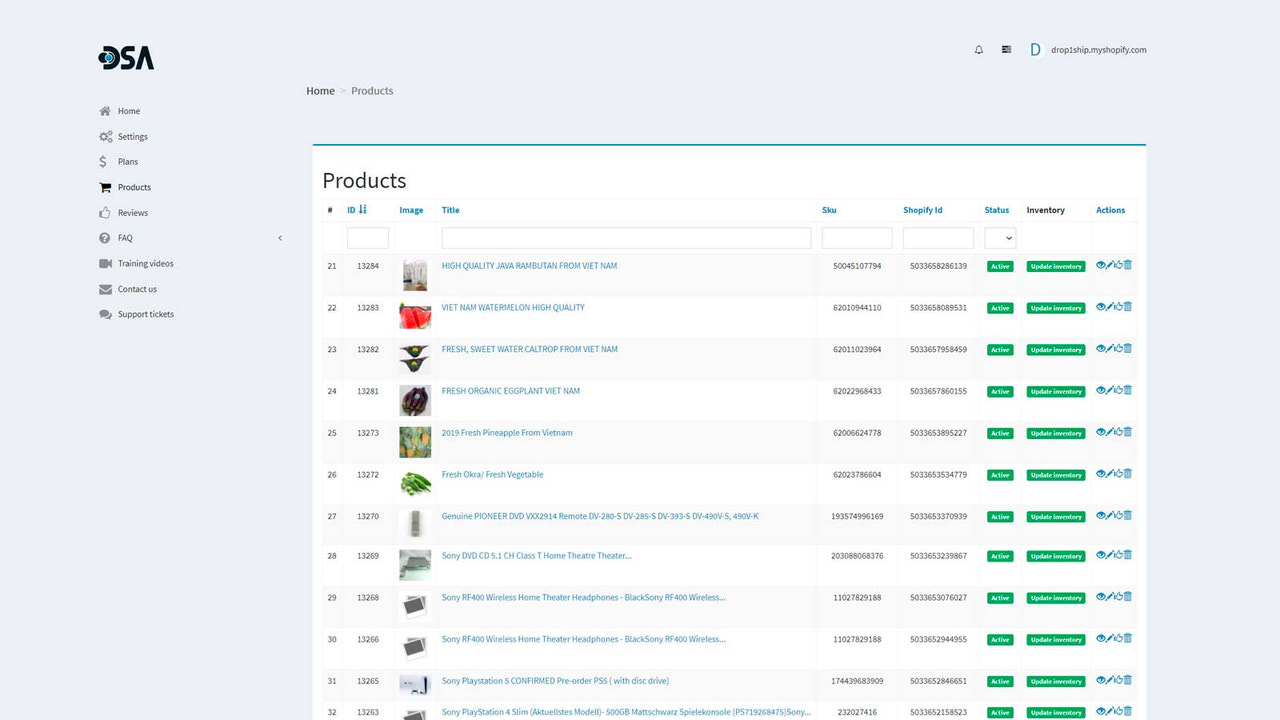The image size is (1280, 720).
Task: Open the FAQ section from the sidebar
Action: click(x=125, y=238)
